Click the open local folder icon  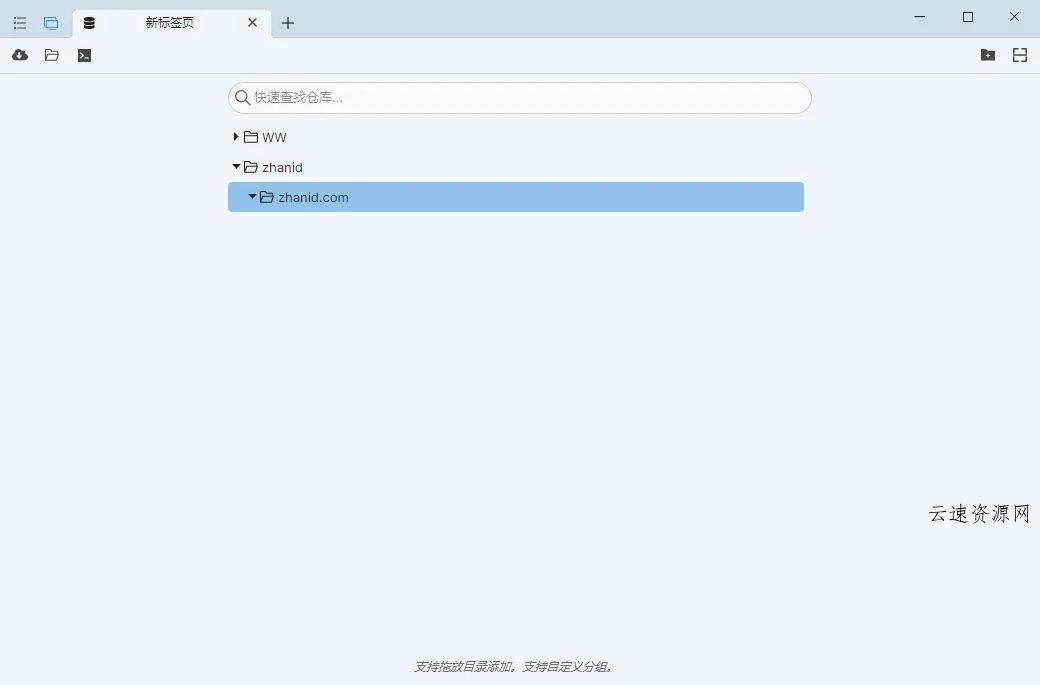pyautogui.click(x=51, y=55)
